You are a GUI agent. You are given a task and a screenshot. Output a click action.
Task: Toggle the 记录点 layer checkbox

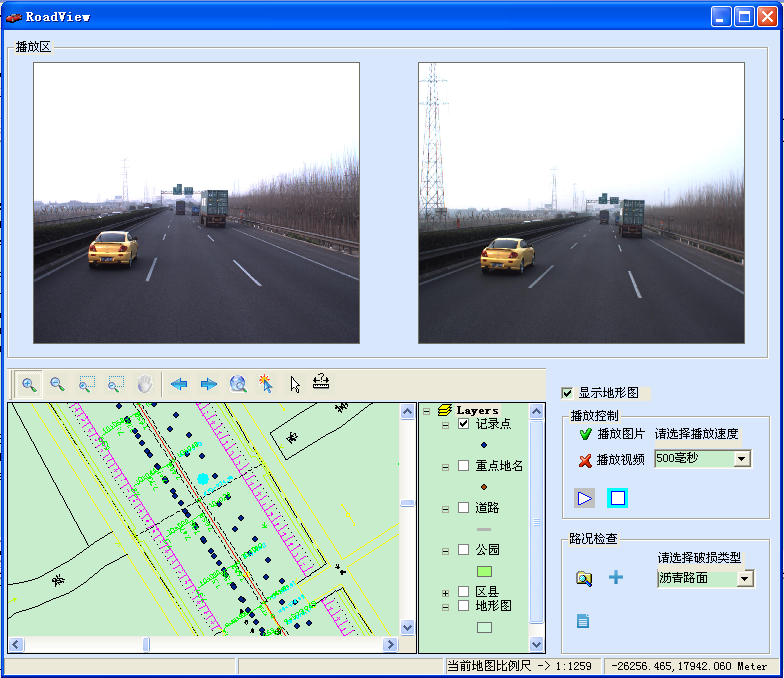(463, 423)
